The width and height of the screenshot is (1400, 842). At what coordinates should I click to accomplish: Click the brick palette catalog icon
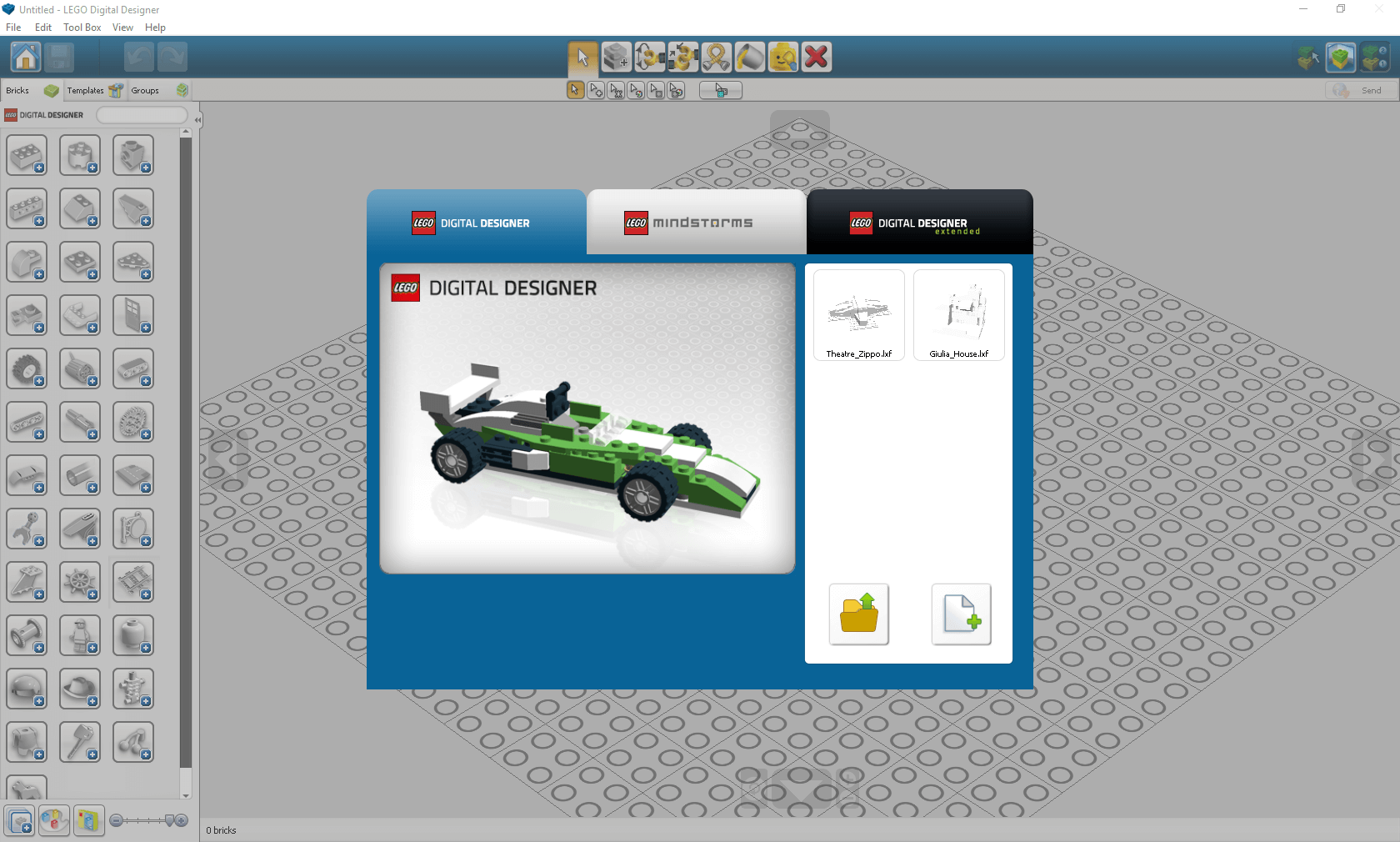(88, 821)
